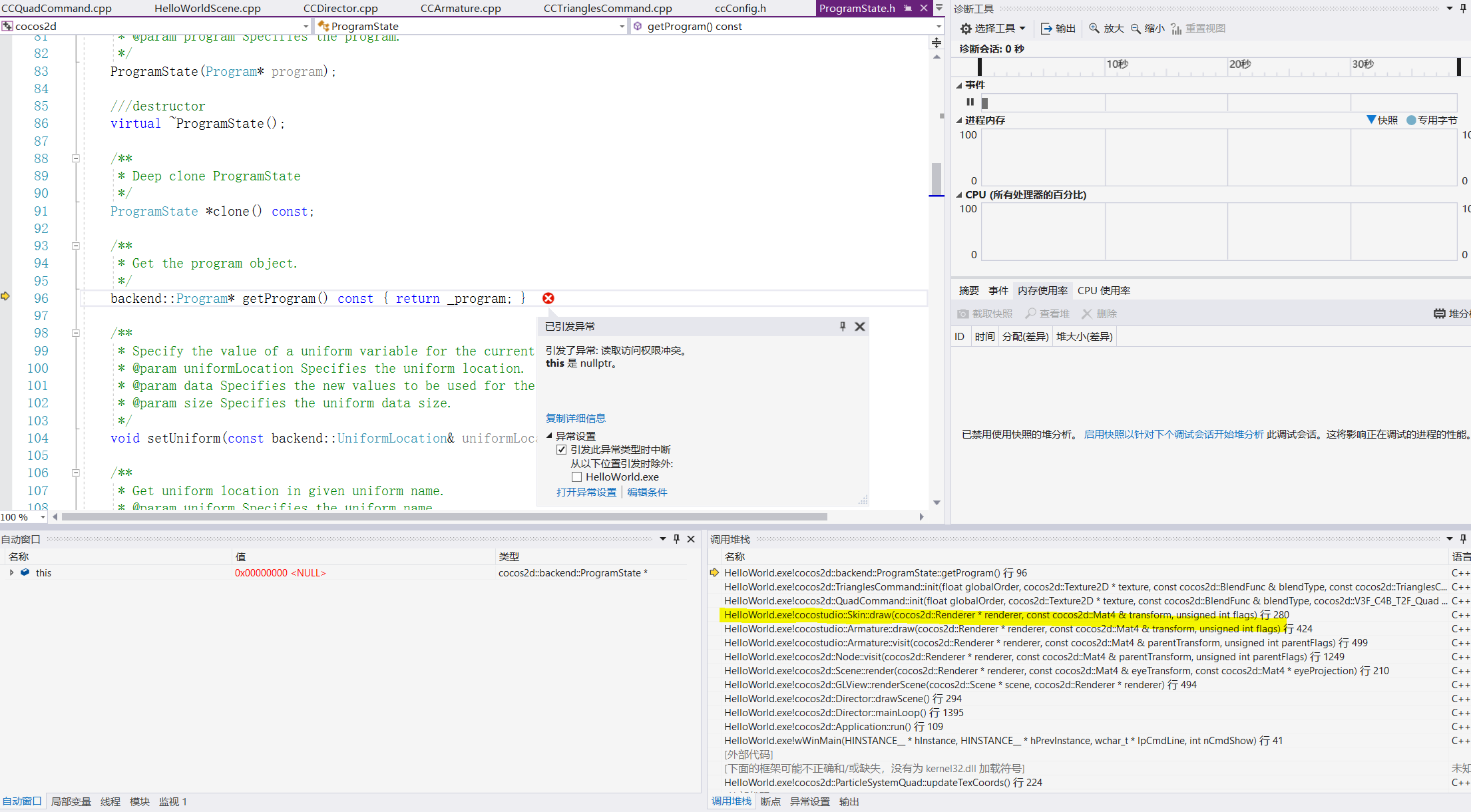Open the CPU usage tab
1471x812 pixels.
(1103, 290)
